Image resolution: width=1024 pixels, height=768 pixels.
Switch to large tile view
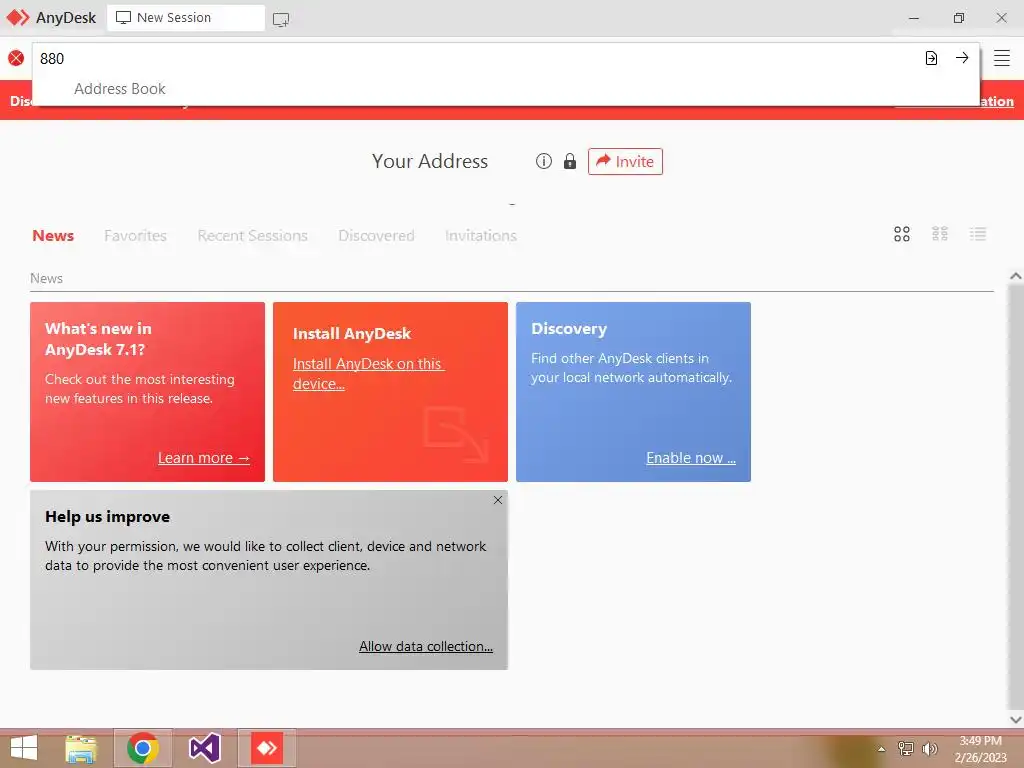click(x=902, y=234)
